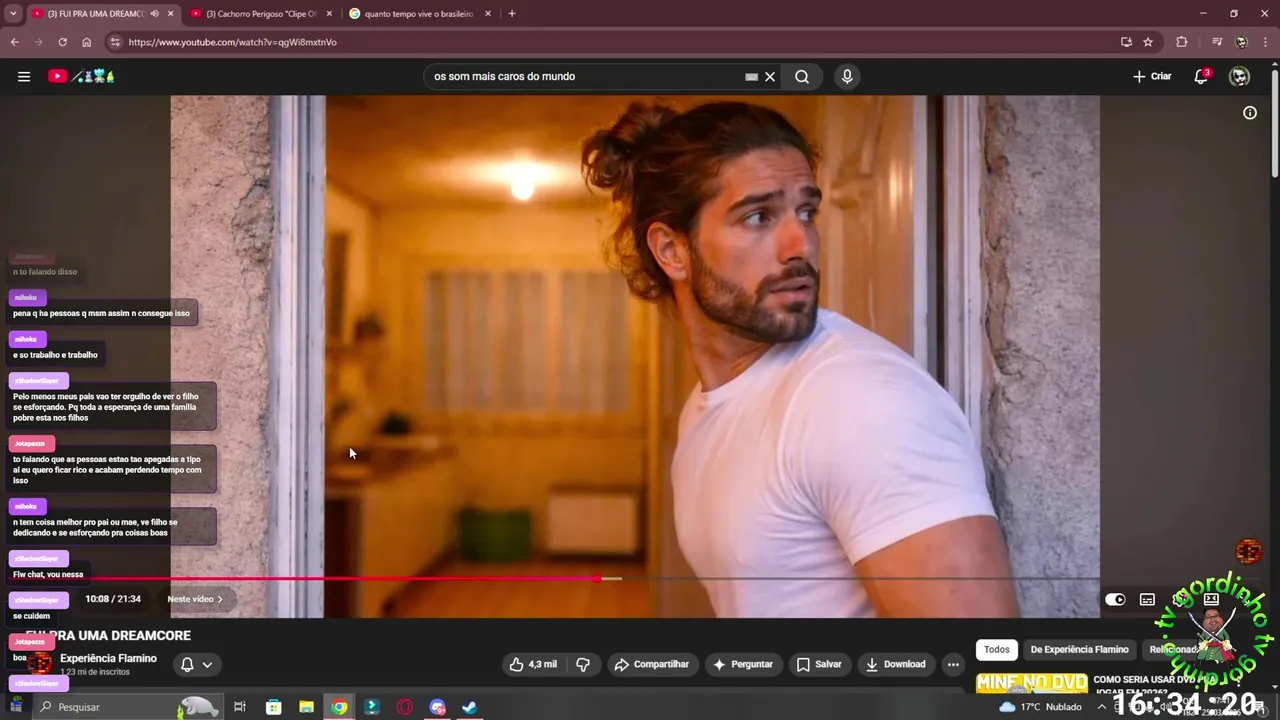Open Chrome profile avatar

(x=1241, y=42)
